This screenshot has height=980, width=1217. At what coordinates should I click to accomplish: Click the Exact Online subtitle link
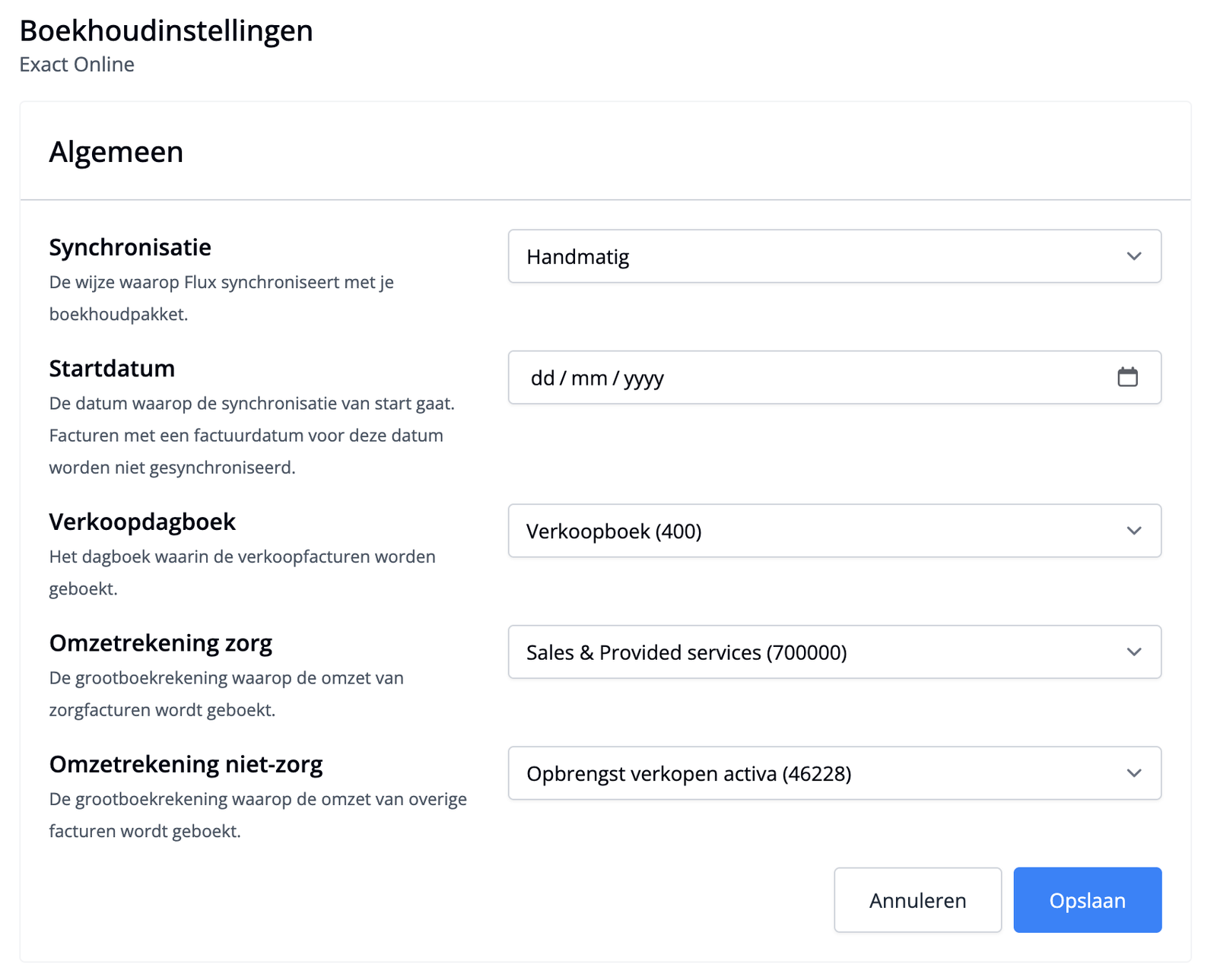pyautogui.click(x=77, y=65)
